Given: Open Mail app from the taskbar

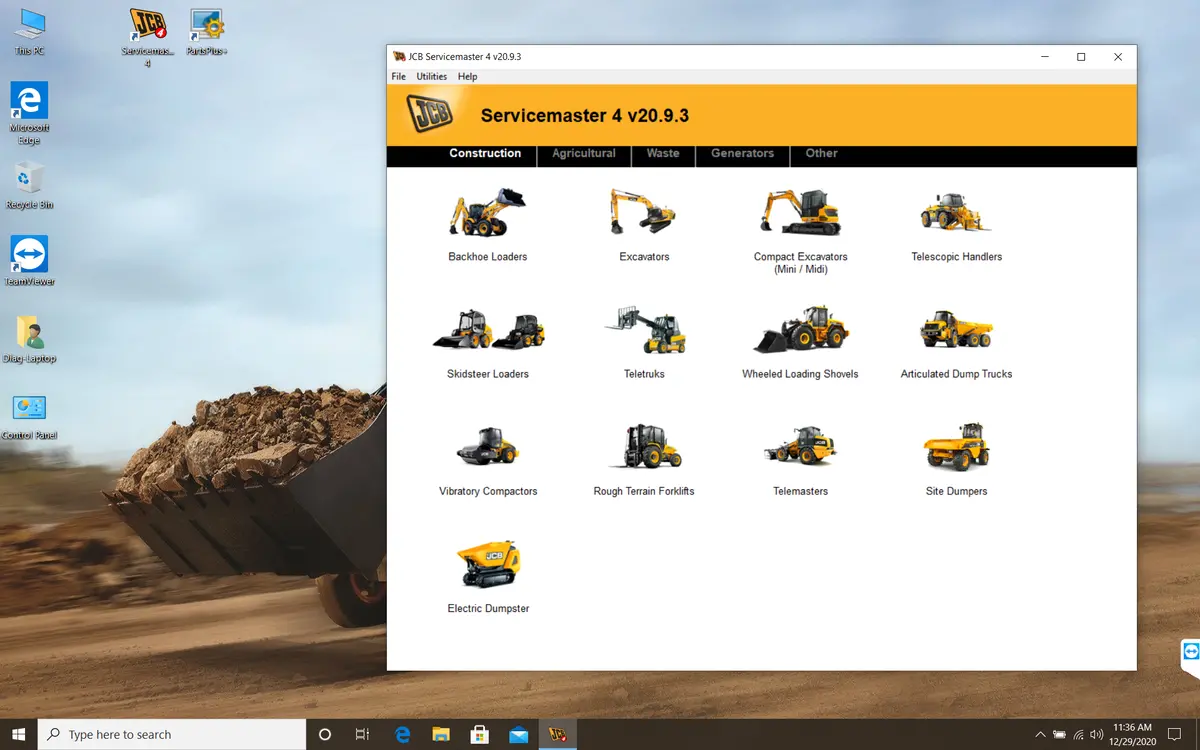Looking at the screenshot, I should point(518,734).
